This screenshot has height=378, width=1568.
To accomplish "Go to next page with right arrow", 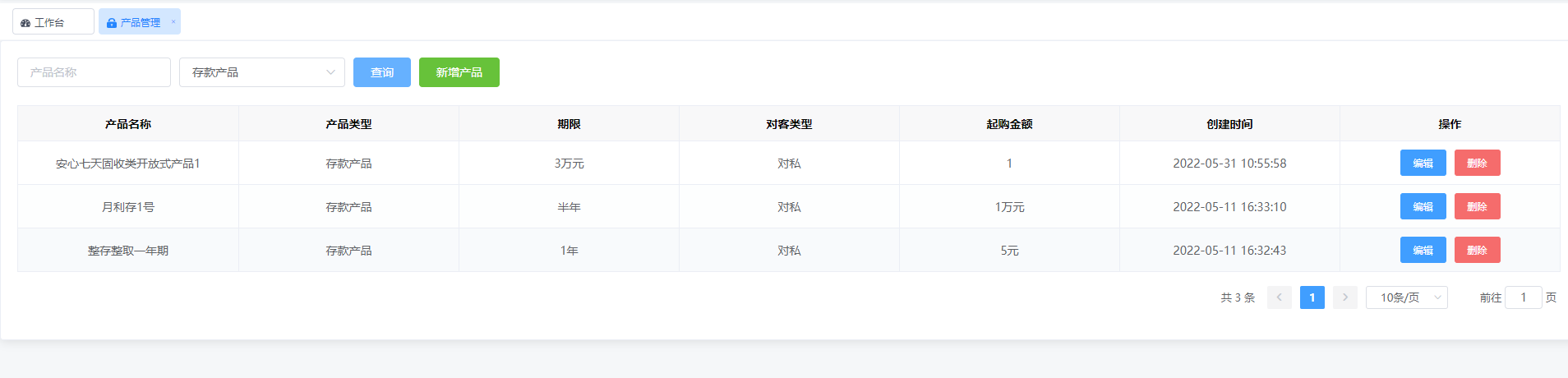I will pyautogui.click(x=1345, y=297).
